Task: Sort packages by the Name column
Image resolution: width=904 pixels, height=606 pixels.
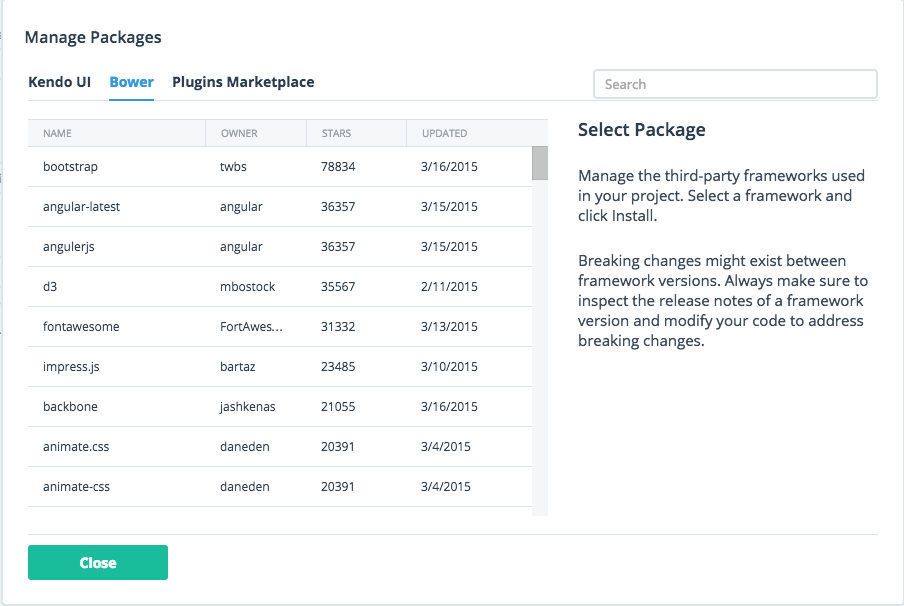Action: (58, 133)
